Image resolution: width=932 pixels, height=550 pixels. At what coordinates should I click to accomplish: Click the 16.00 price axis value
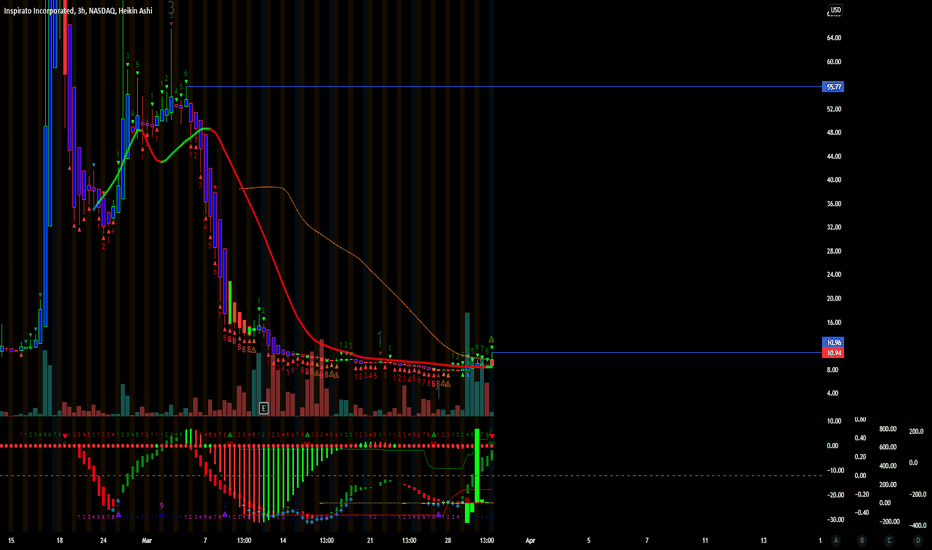[834, 323]
